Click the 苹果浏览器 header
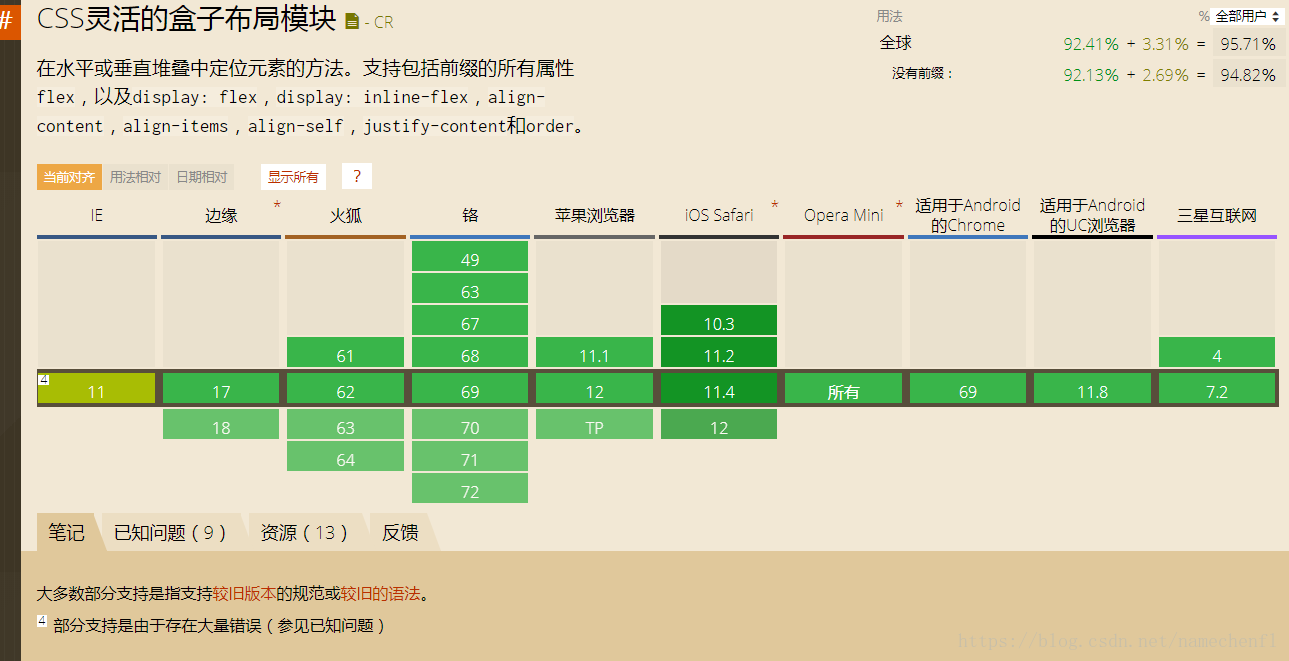The width and height of the screenshot is (1289, 661). [x=594, y=215]
